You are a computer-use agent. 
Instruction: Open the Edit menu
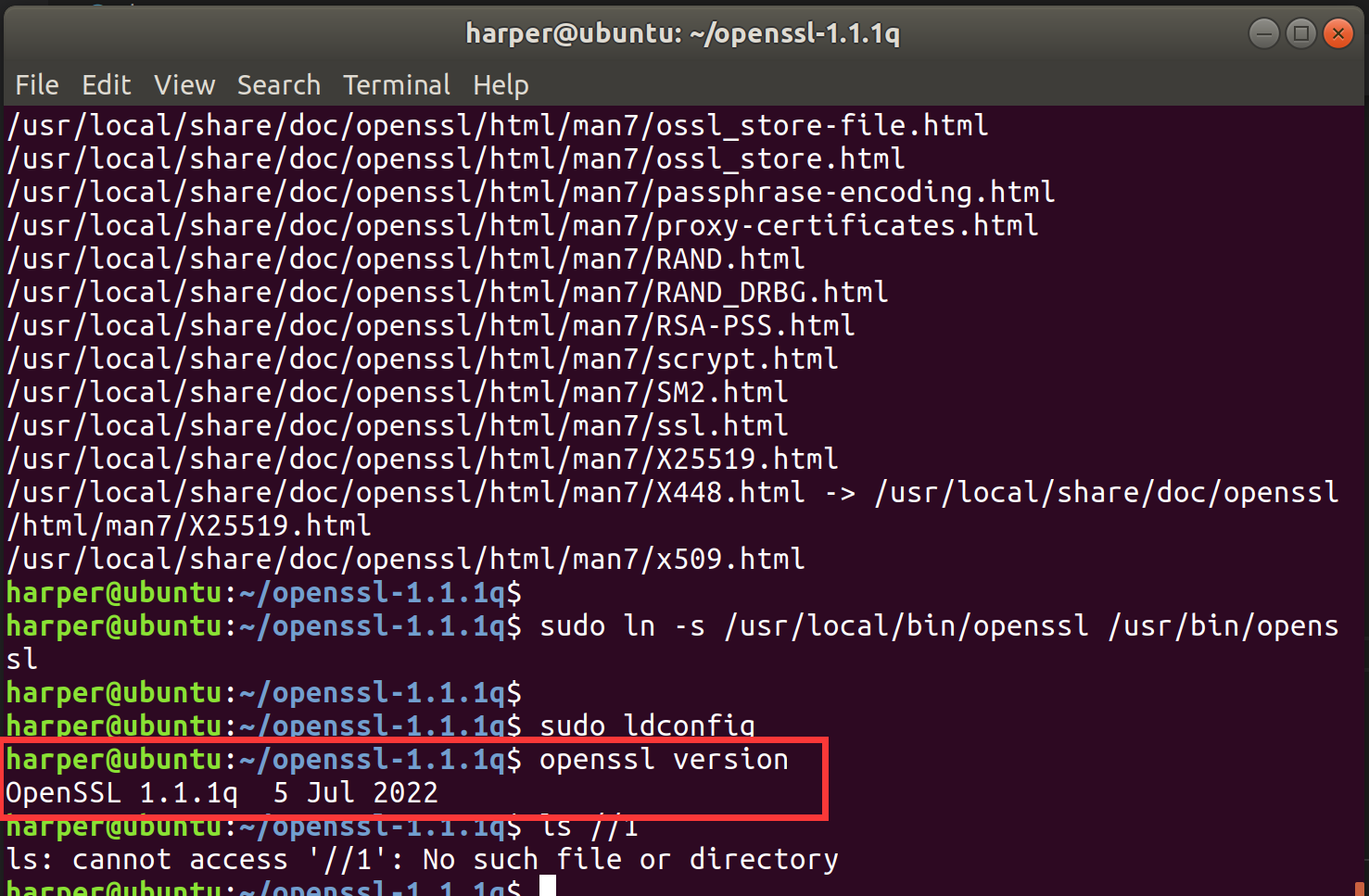tap(107, 85)
